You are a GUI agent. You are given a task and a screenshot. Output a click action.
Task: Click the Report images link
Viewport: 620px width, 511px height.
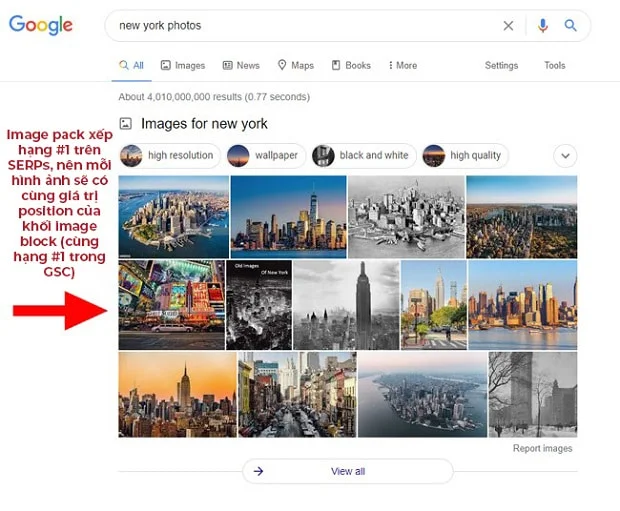tap(542, 448)
